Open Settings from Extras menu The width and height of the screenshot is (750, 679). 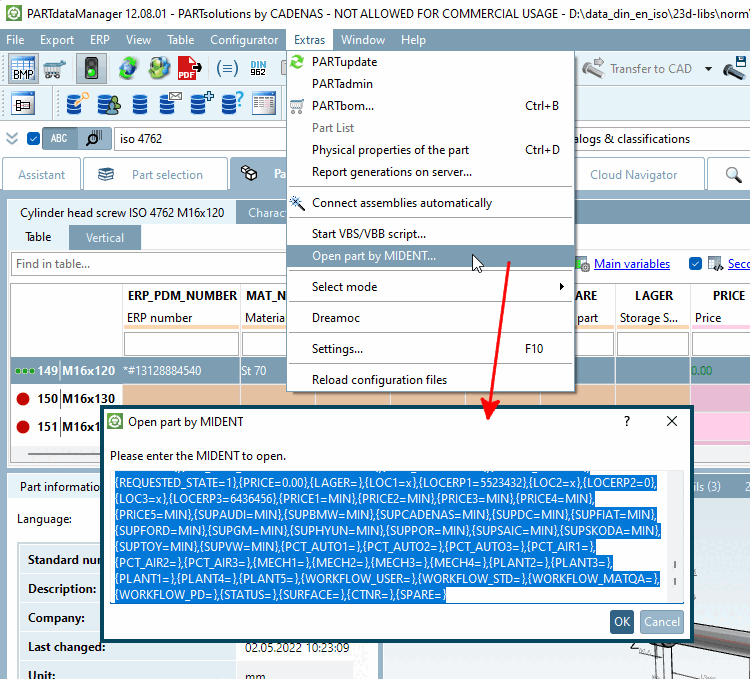click(x=430, y=349)
